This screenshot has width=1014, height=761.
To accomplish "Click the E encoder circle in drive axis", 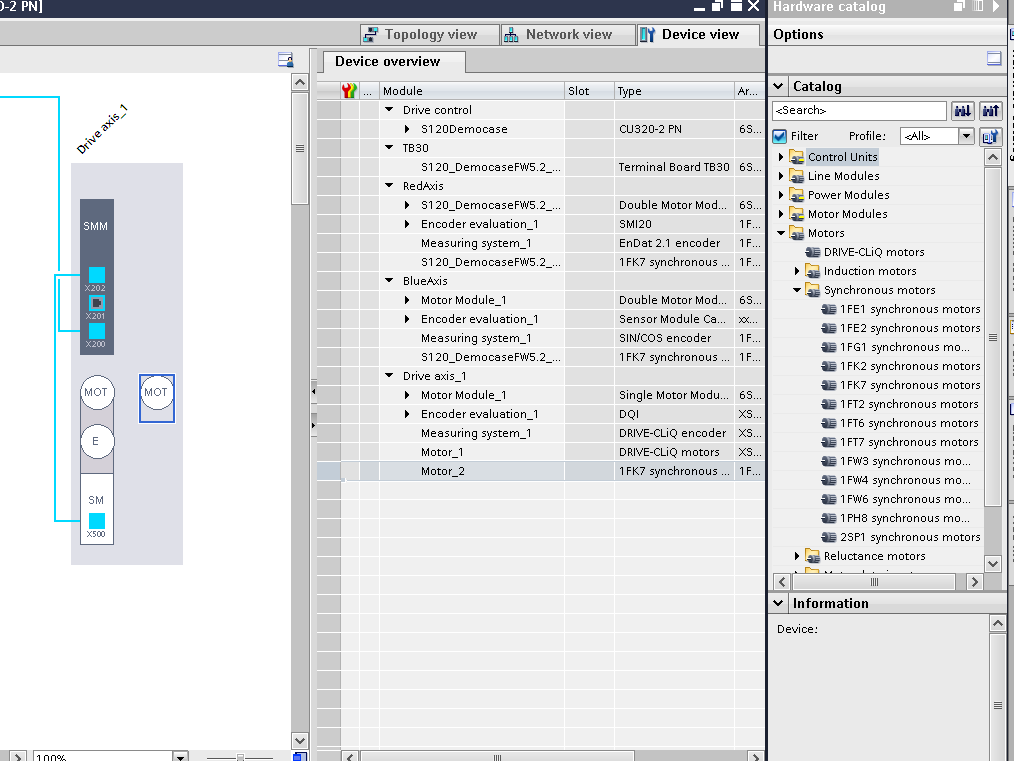I will coord(96,441).
